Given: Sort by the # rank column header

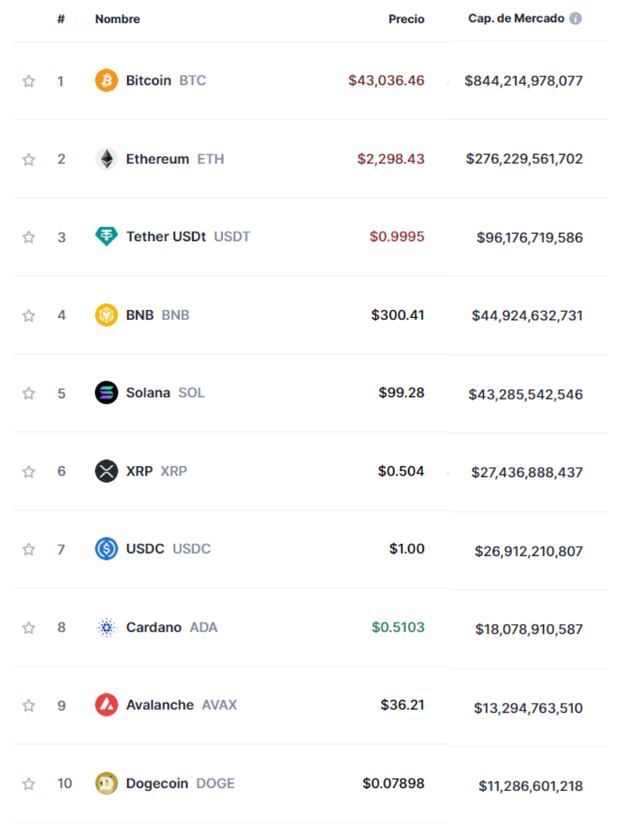Looking at the screenshot, I should pos(61,19).
